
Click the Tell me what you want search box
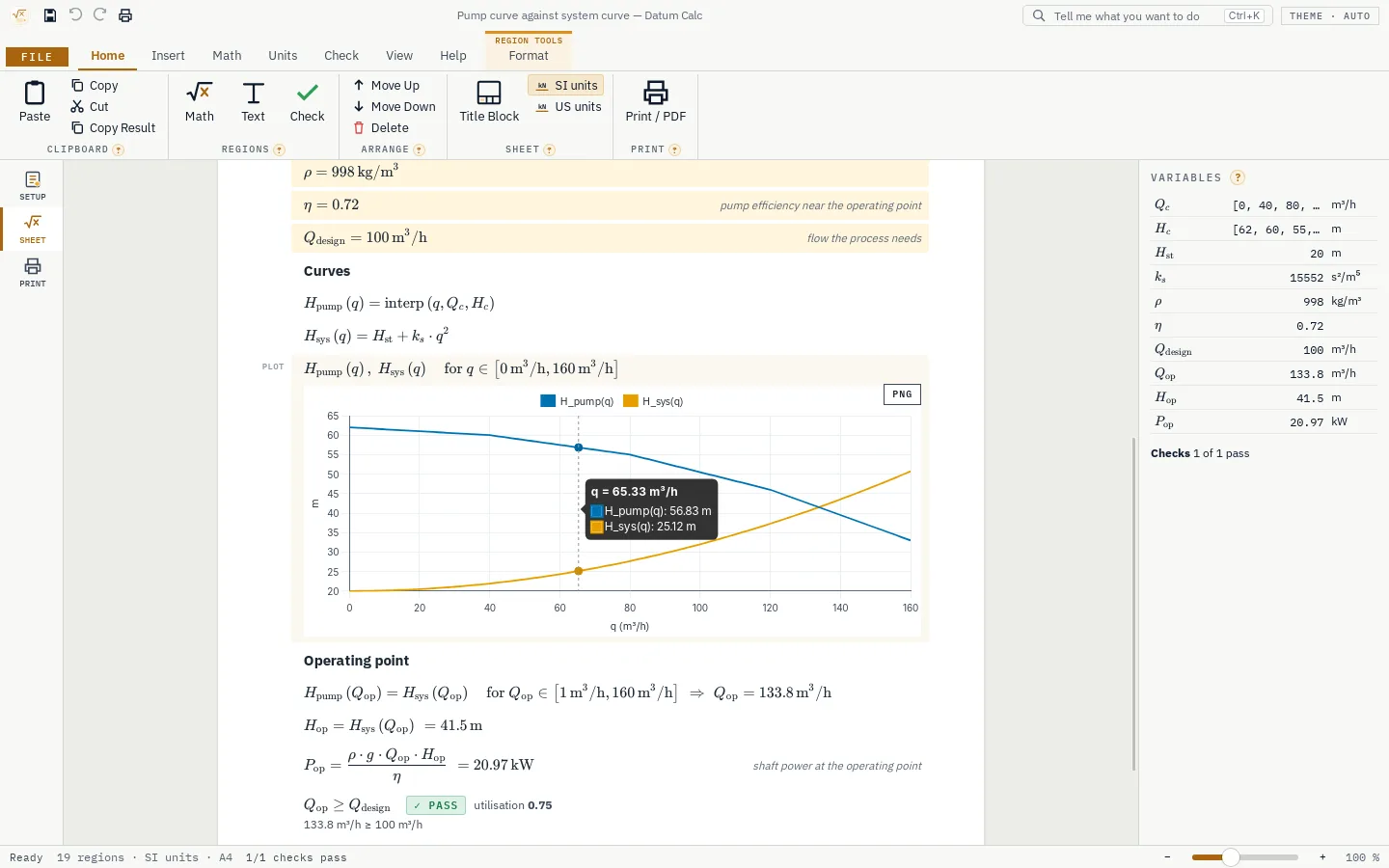1148,16
